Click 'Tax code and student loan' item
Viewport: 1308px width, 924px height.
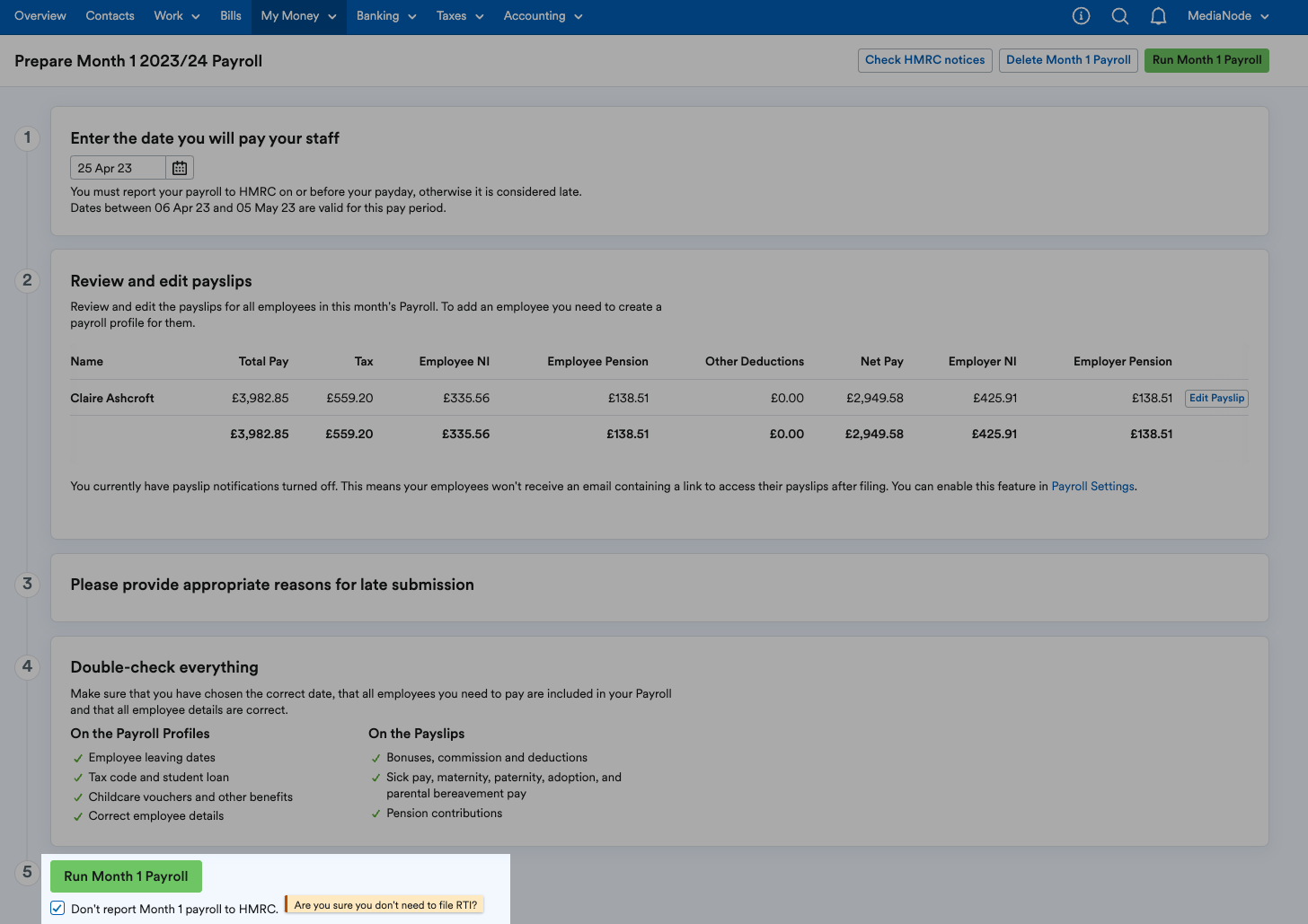[159, 778]
